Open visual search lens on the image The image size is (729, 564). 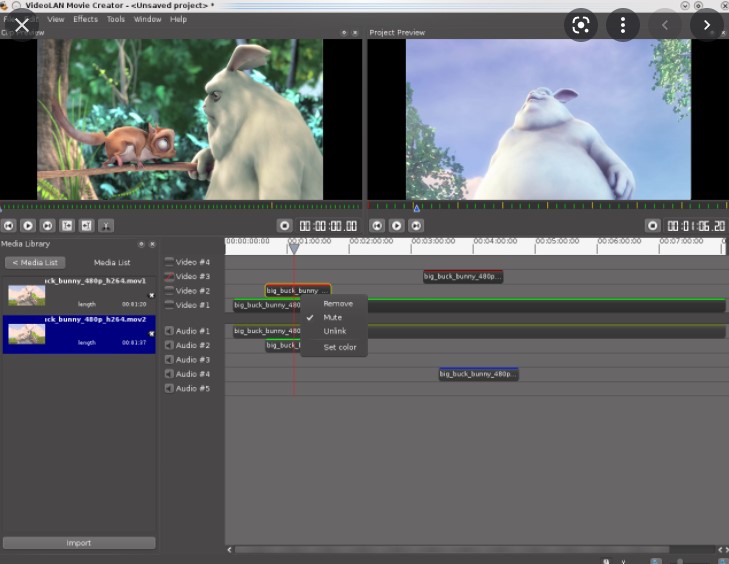point(581,25)
